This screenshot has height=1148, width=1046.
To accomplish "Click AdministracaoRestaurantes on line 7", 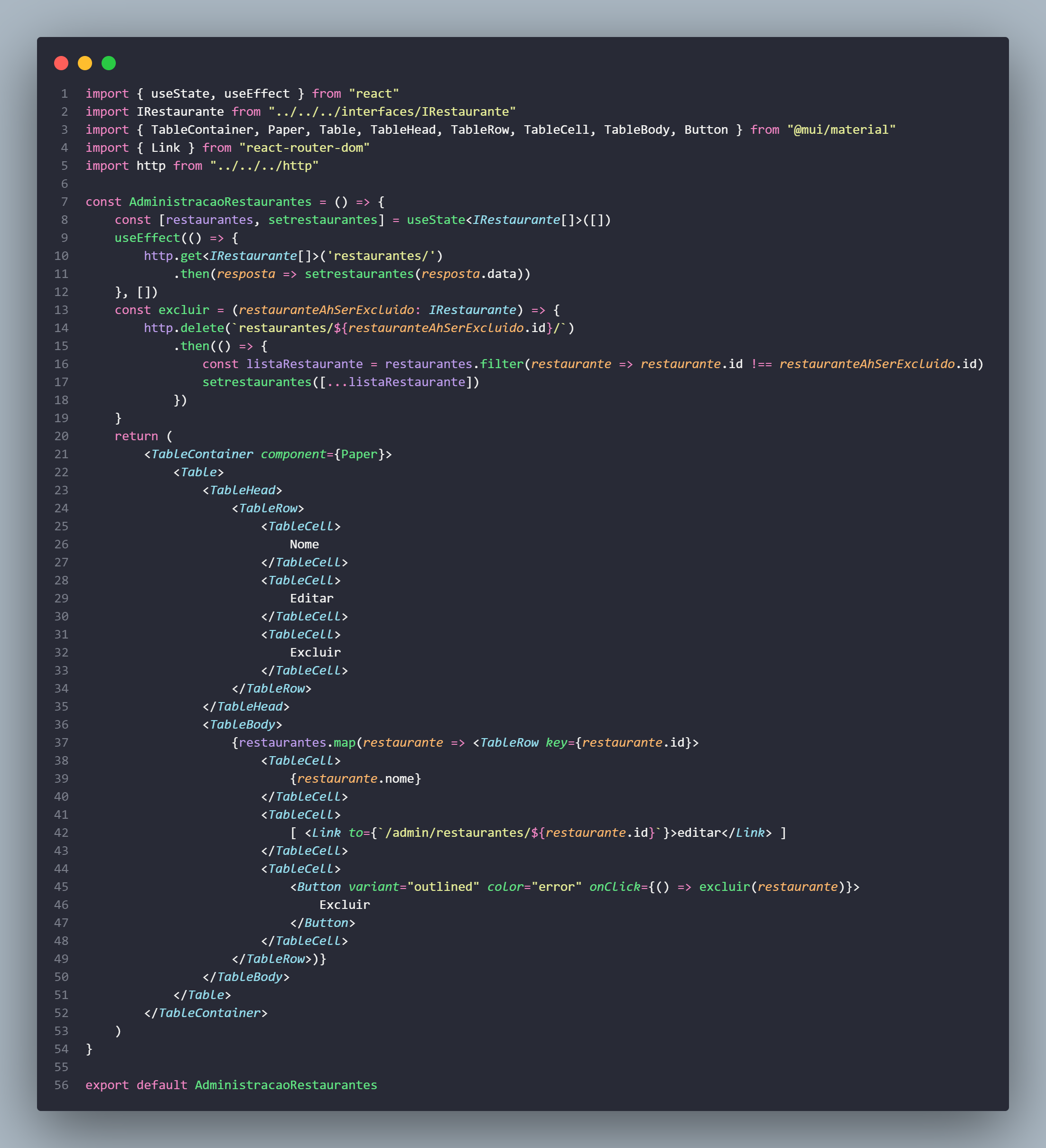I will click(220, 202).
